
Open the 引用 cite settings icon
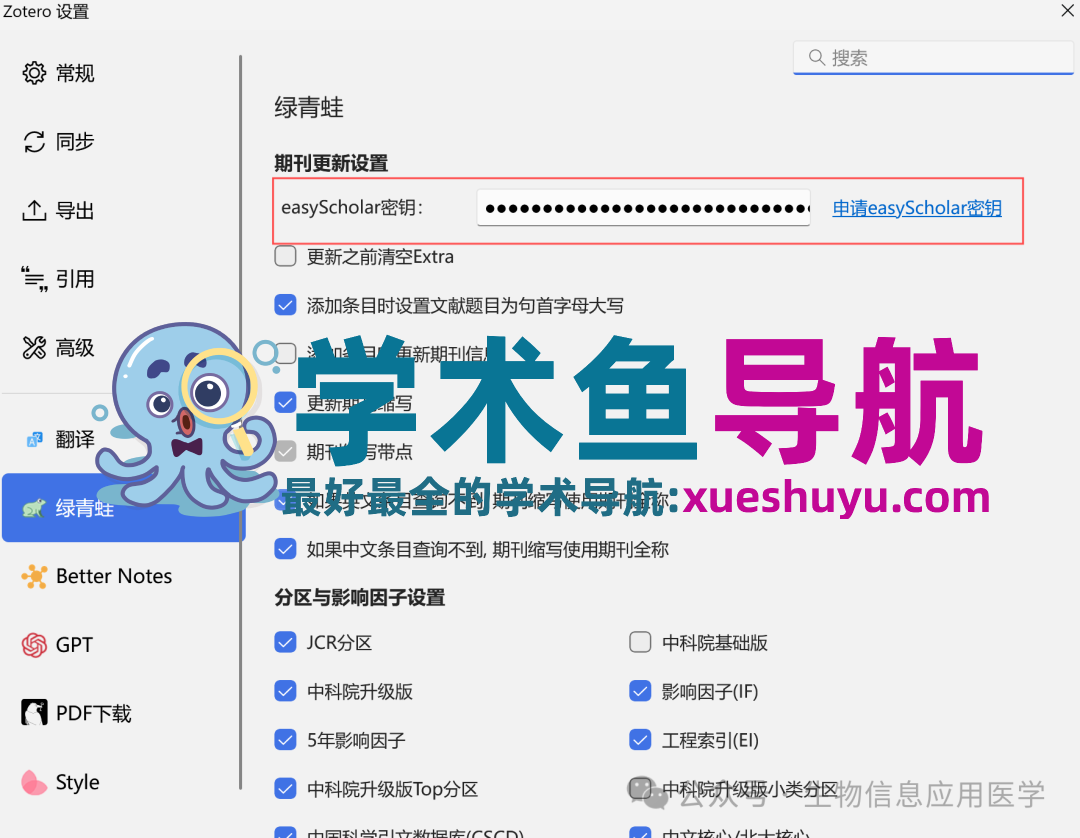pos(34,279)
